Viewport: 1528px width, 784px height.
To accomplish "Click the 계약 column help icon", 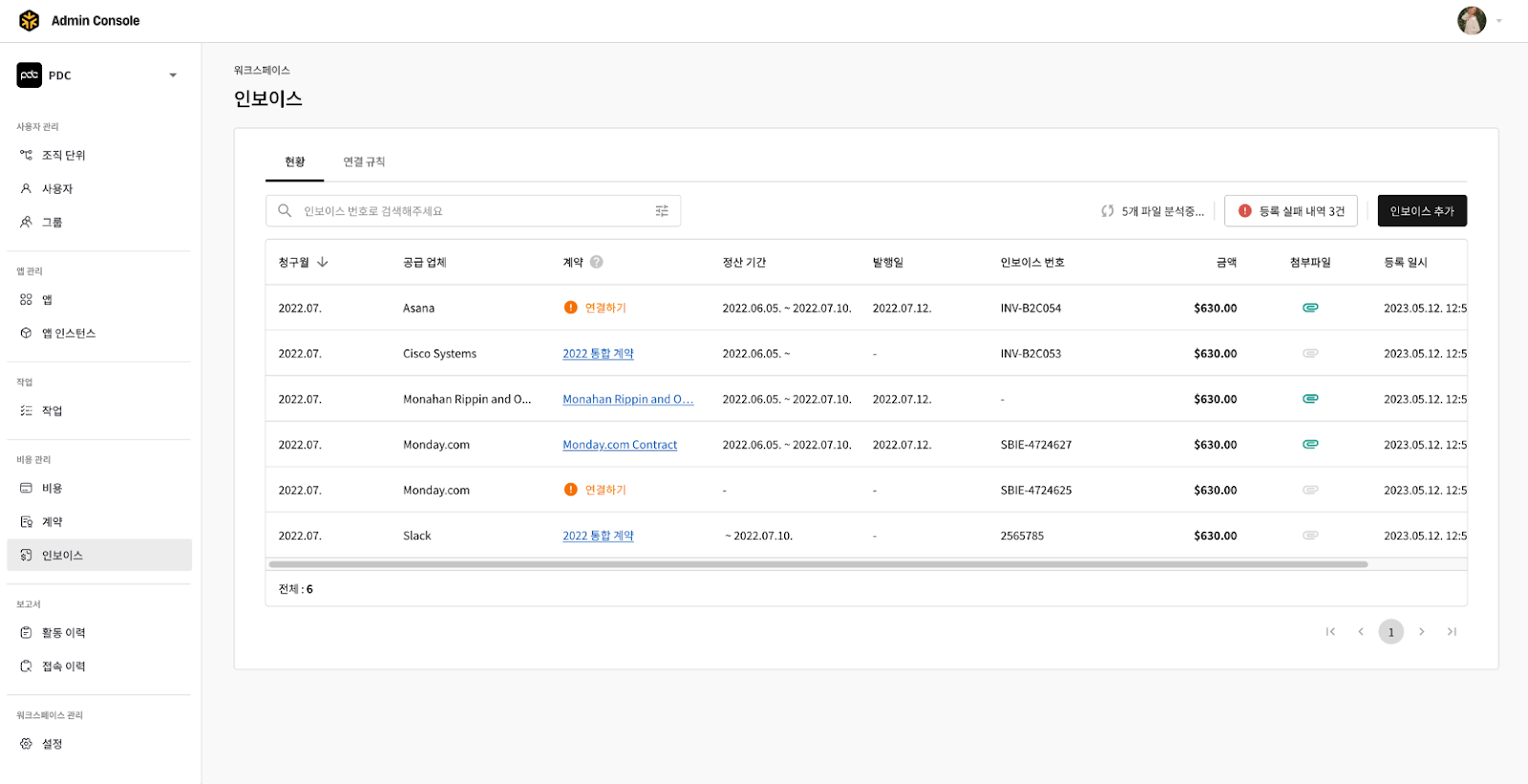I will [596, 262].
